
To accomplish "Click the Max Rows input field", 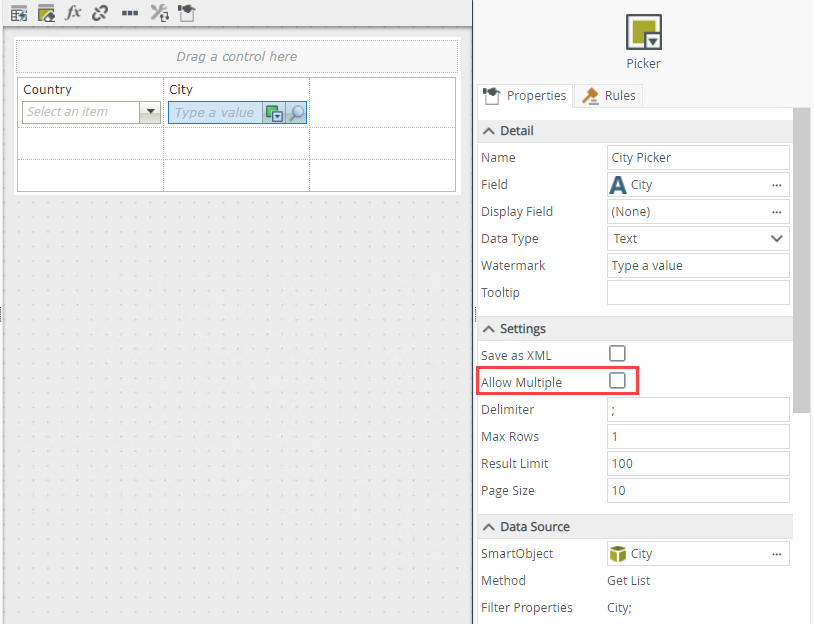I will [698, 437].
